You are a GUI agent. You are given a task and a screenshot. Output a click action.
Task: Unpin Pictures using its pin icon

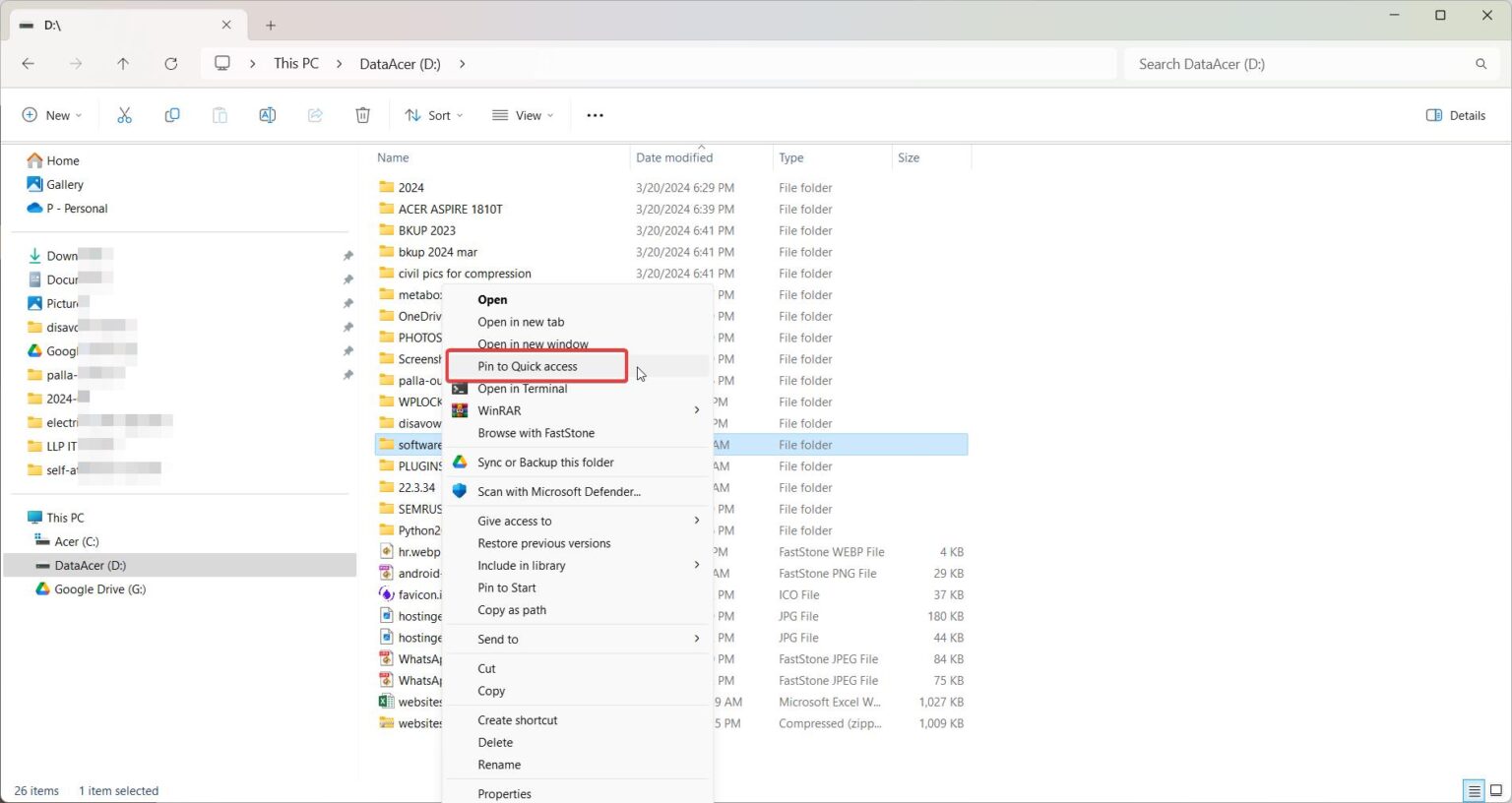point(347,303)
